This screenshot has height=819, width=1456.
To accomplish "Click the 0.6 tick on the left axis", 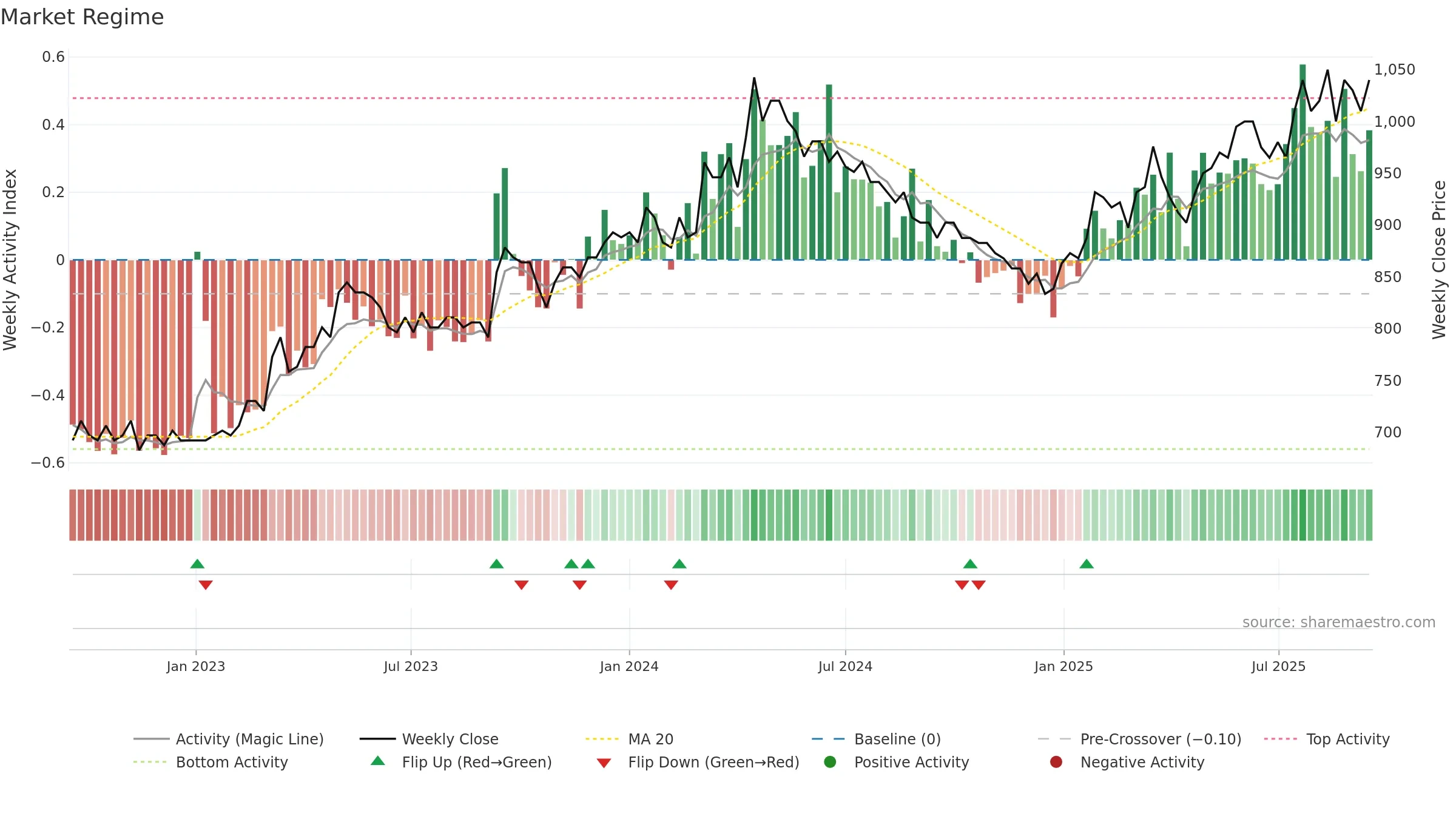I will [53, 57].
